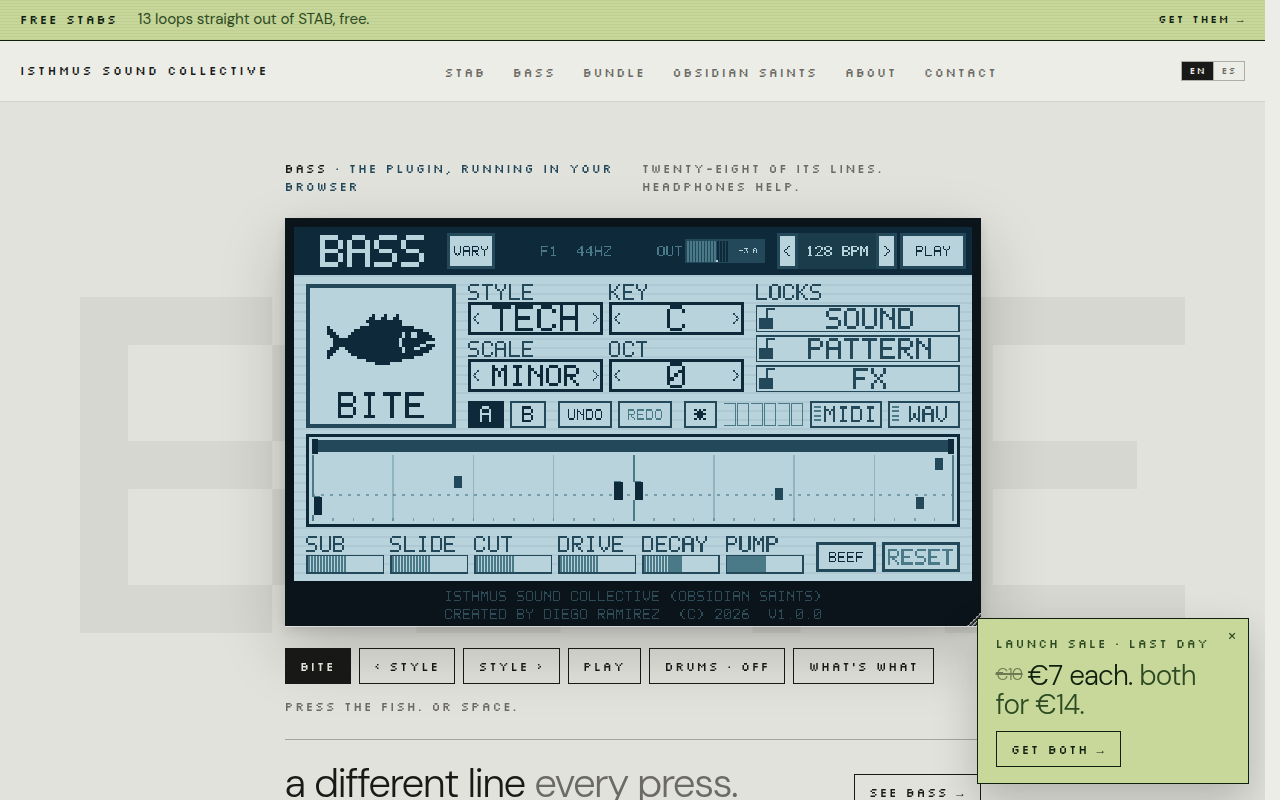Image resolution: width=1280 pixels, height=800 pixels.
Task: Click PLAY in plugin header
Action: pyautogui.click(x=933, y=251)
